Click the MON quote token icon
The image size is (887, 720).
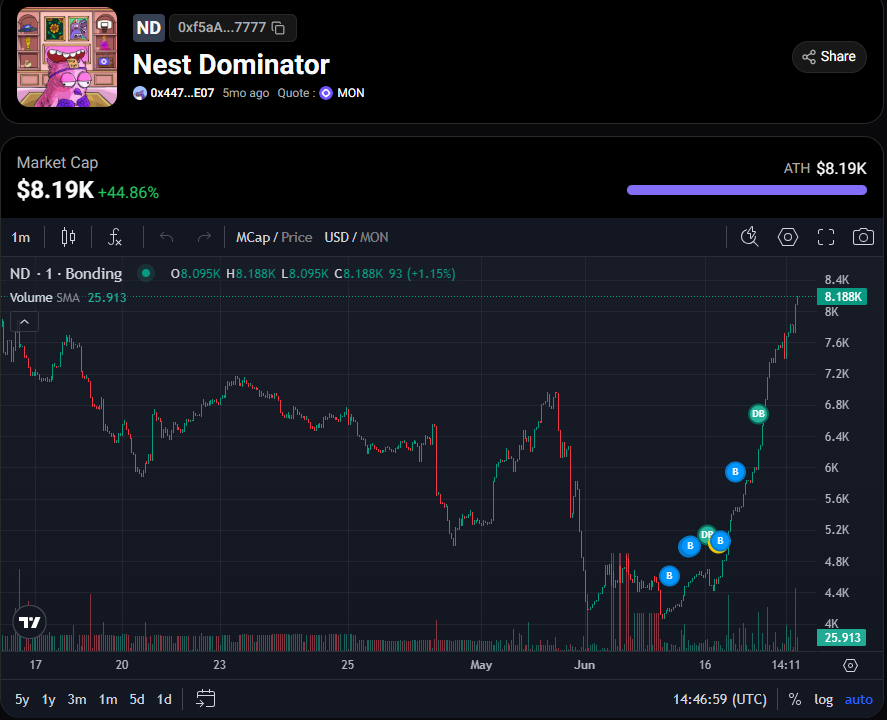(326, 93)
